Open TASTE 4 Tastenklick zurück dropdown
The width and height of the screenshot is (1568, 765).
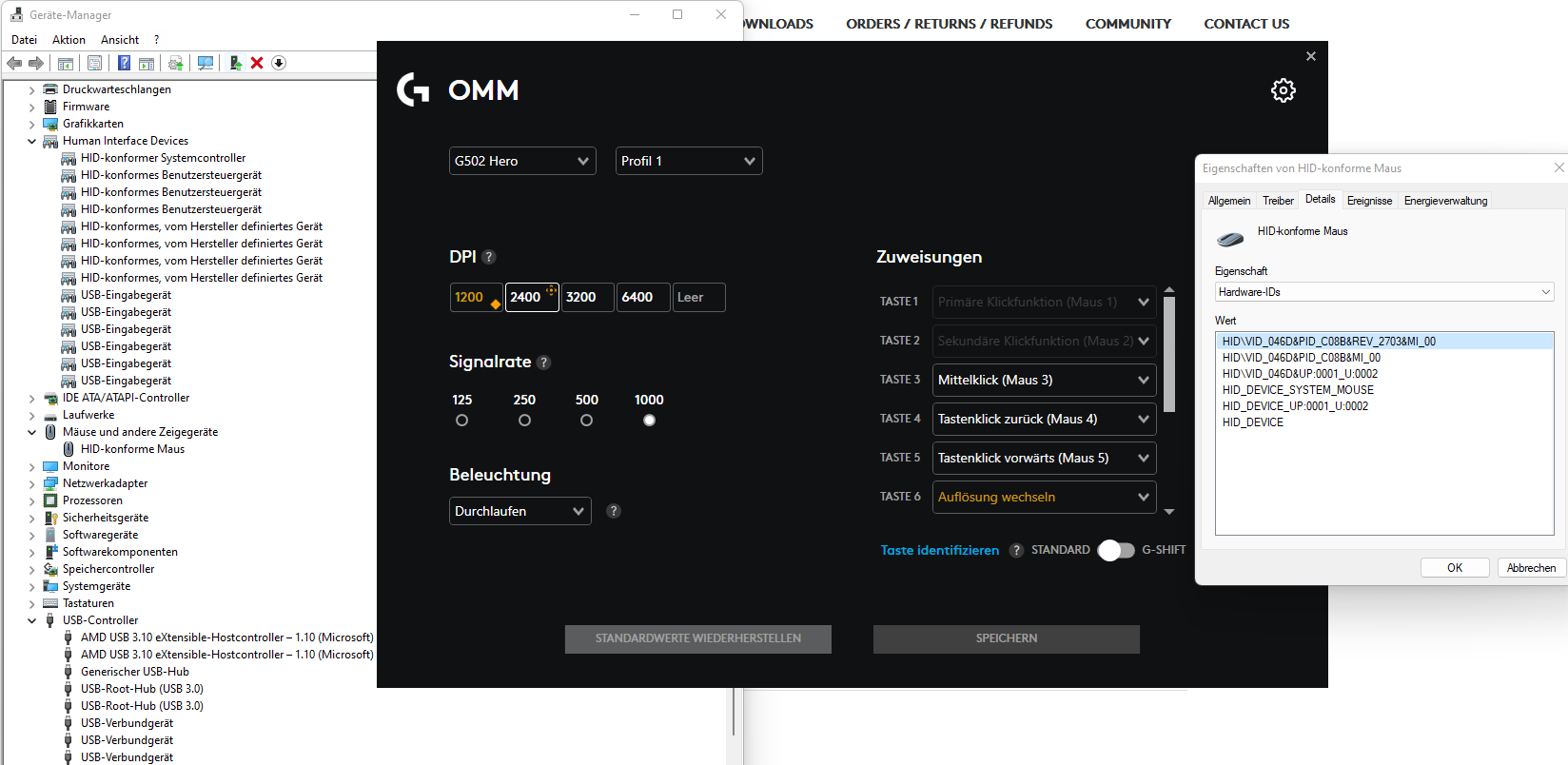click(1045, 419)
